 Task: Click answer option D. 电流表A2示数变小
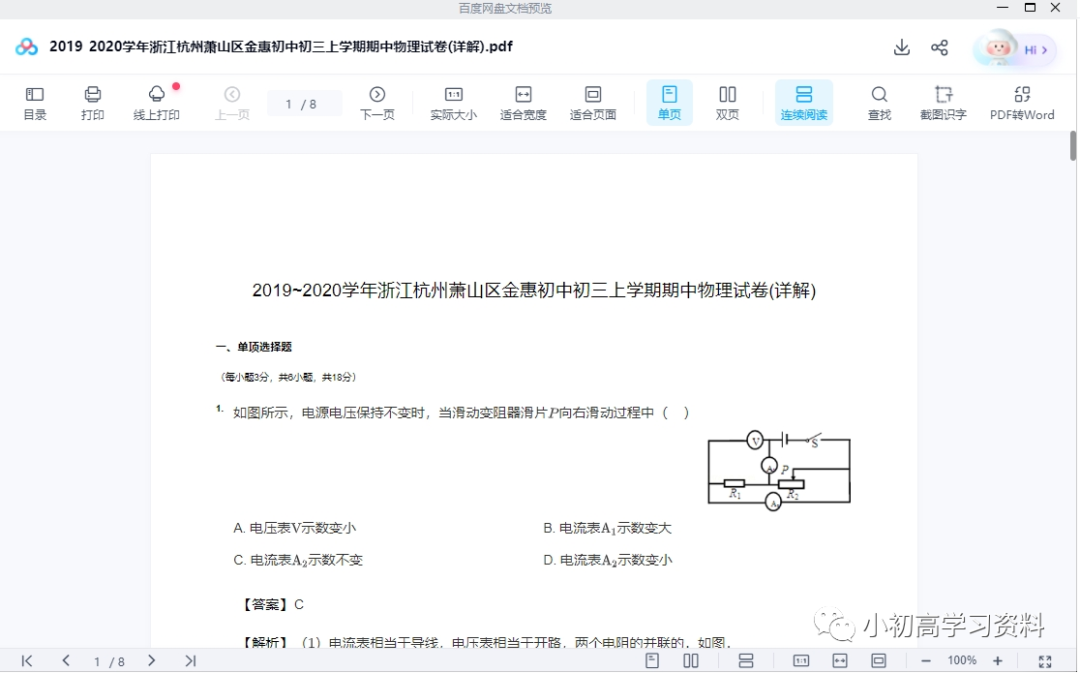coord(608,560)
